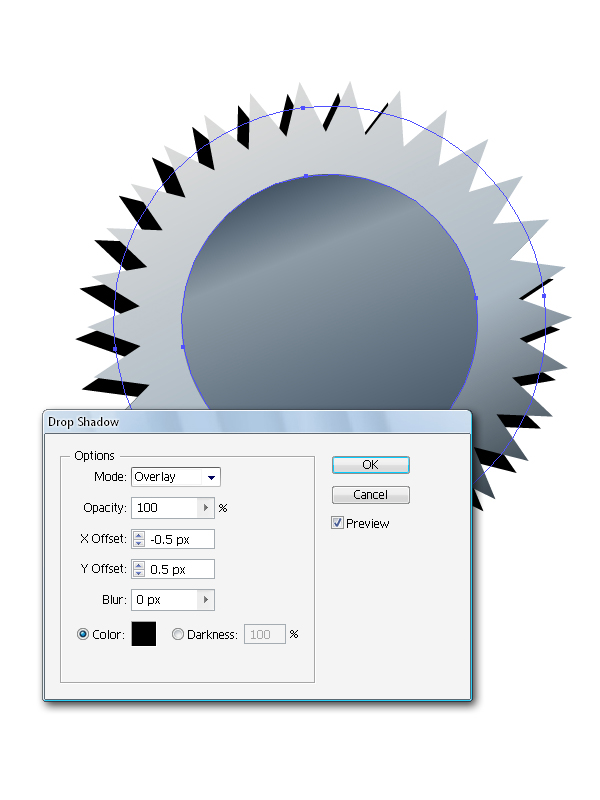Click the disabled Darkness percentage field
This screenshot has width=600, height=800.
click(265, 634)
